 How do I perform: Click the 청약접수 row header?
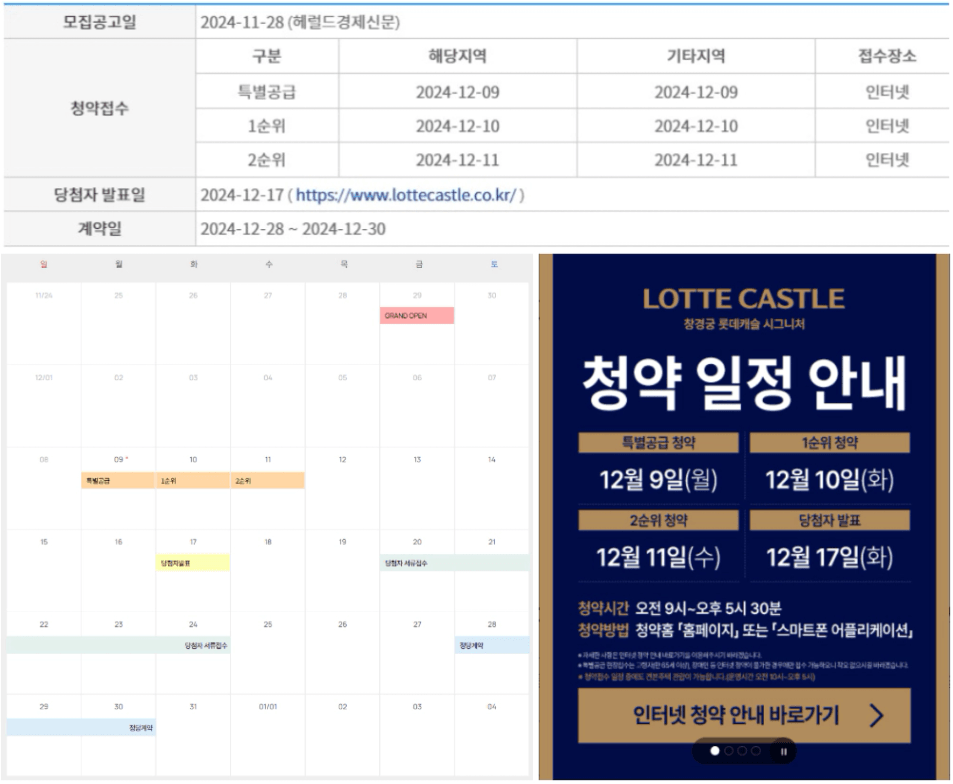pos(100,108)
